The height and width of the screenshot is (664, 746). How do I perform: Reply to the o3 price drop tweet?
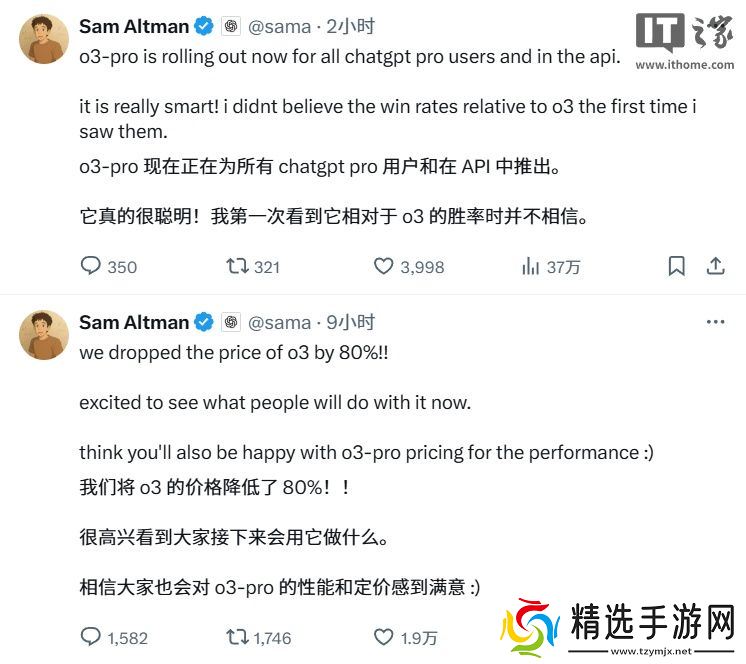91,636
